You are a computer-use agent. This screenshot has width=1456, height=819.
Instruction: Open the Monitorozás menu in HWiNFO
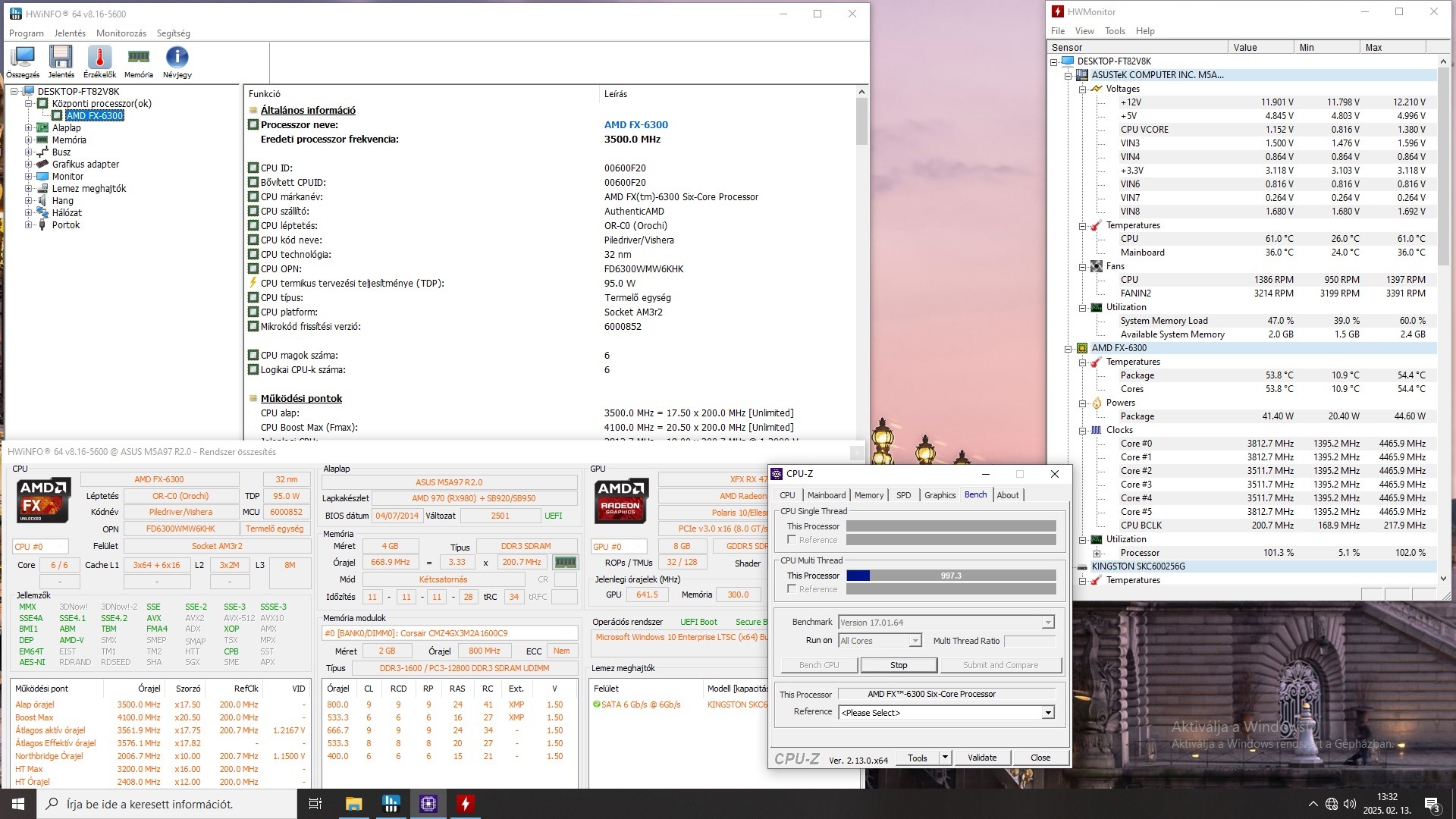[121, 33]
